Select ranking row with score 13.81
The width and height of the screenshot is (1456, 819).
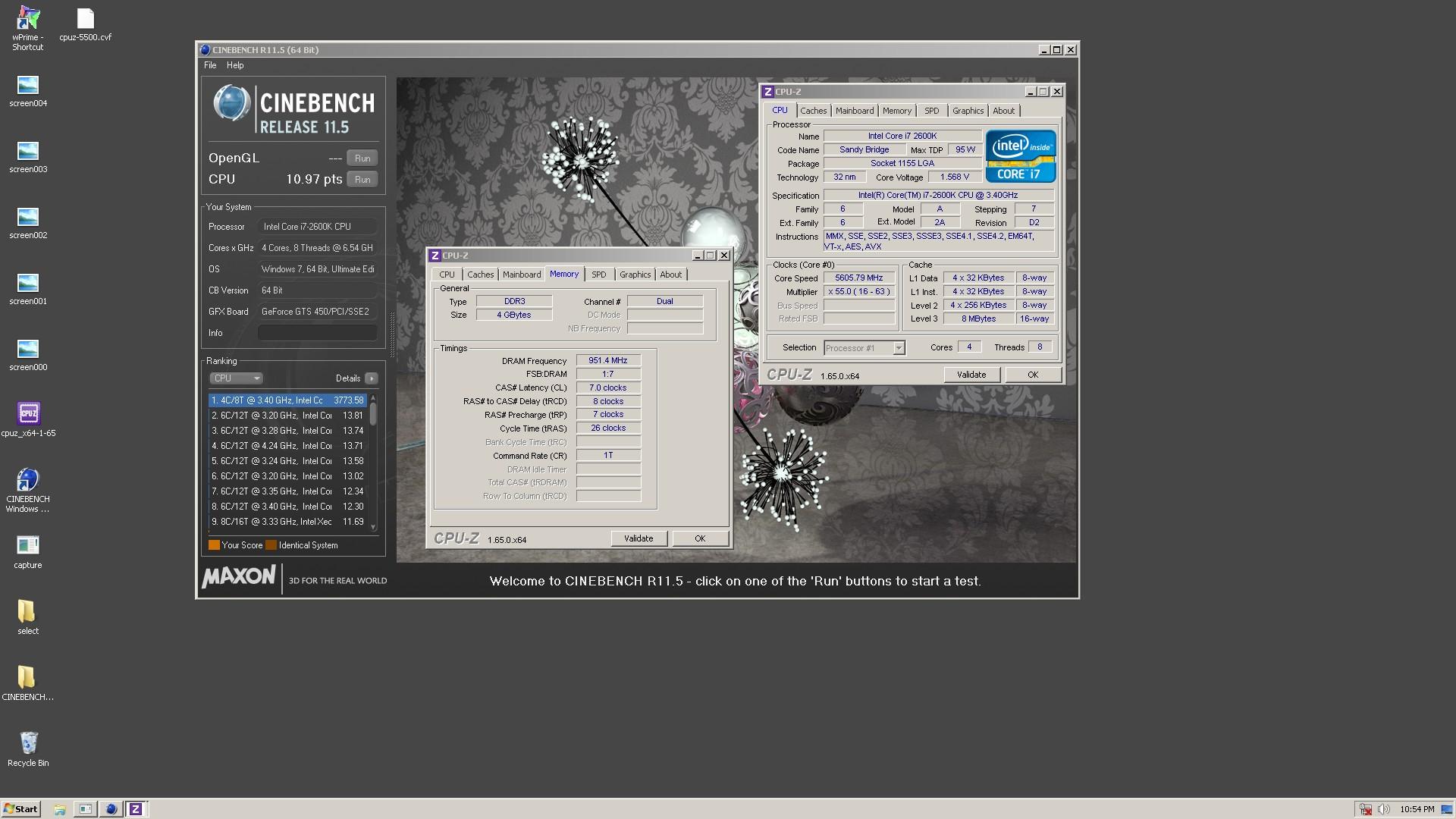(x=287, y=416)
